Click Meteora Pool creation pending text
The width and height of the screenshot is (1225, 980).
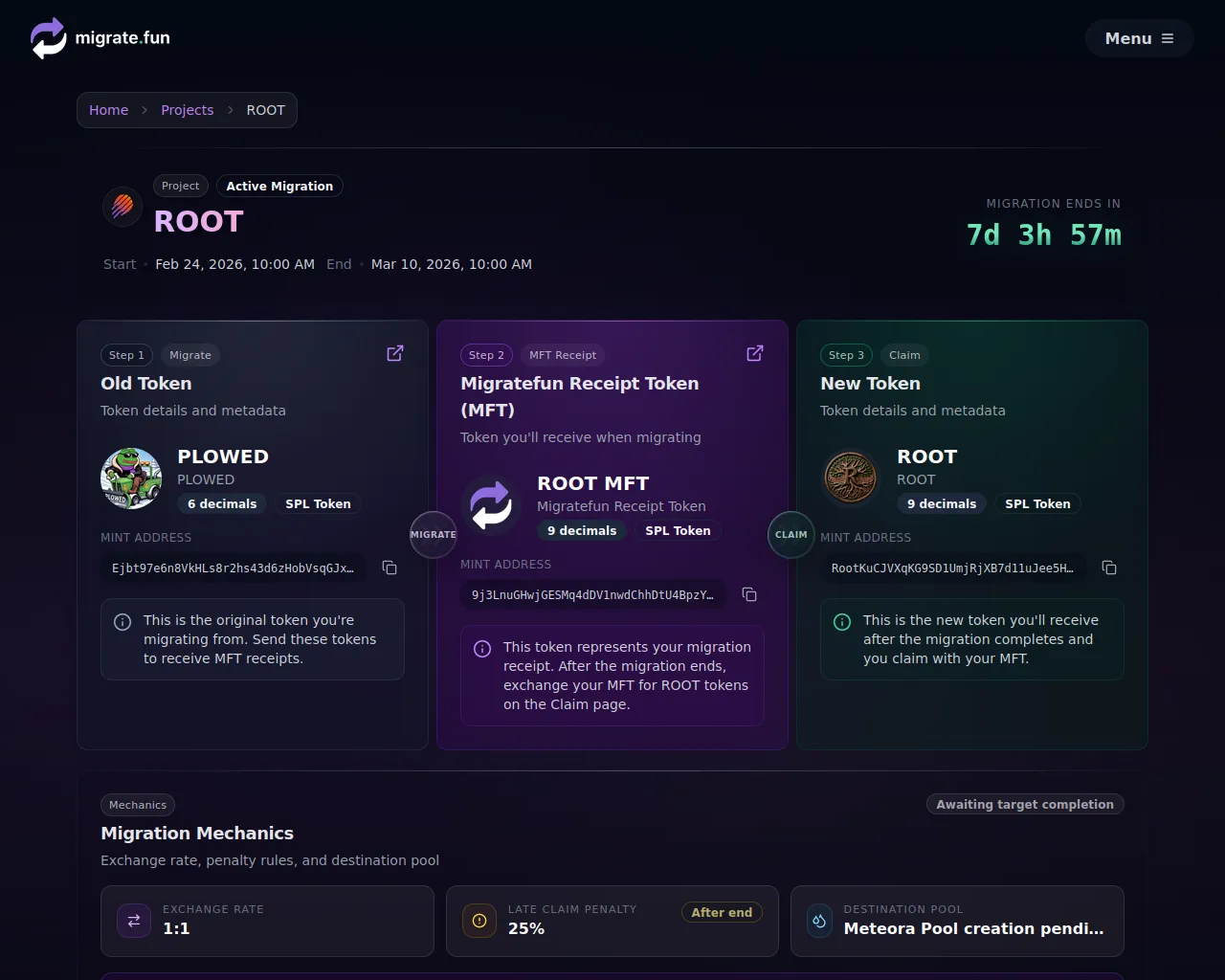coord(973,928)
